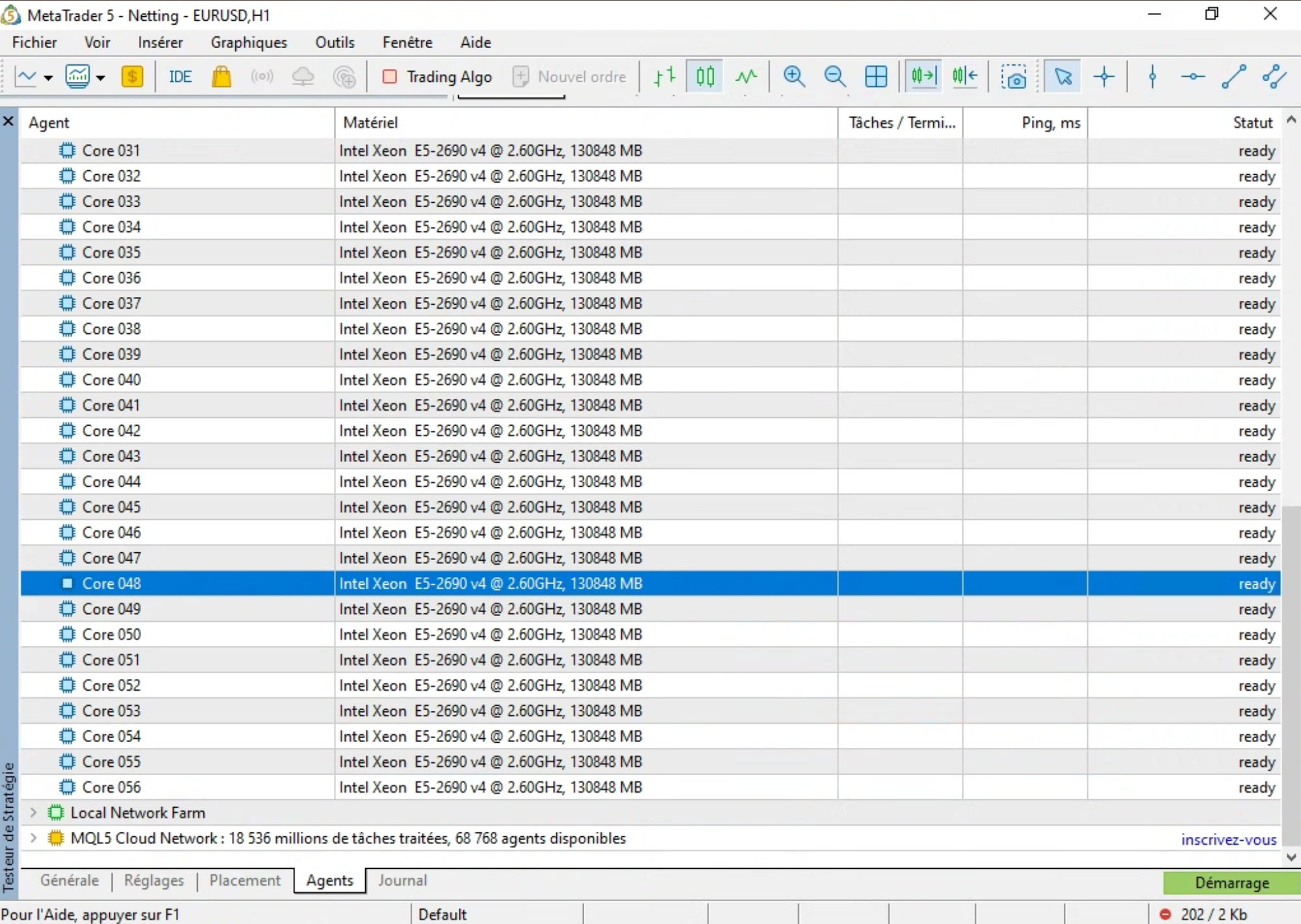The height and width of the screenshot is (924, 1301).
Task: Click the MQL5 Cloud Network icon
Action: point(56,838)
